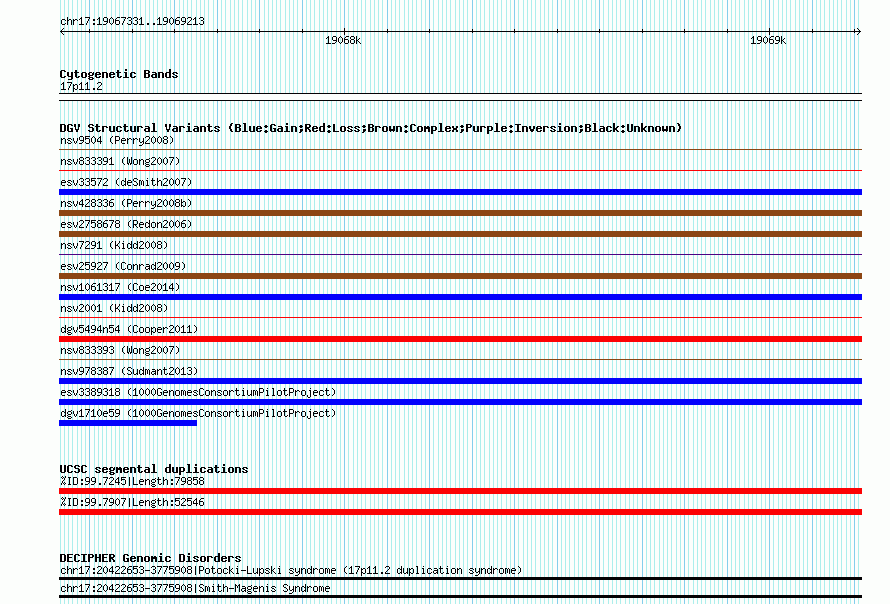Open variant nsv833391 (Wong2007)
The width and height of the screenshot is (890, 604).
coord(120,161)
